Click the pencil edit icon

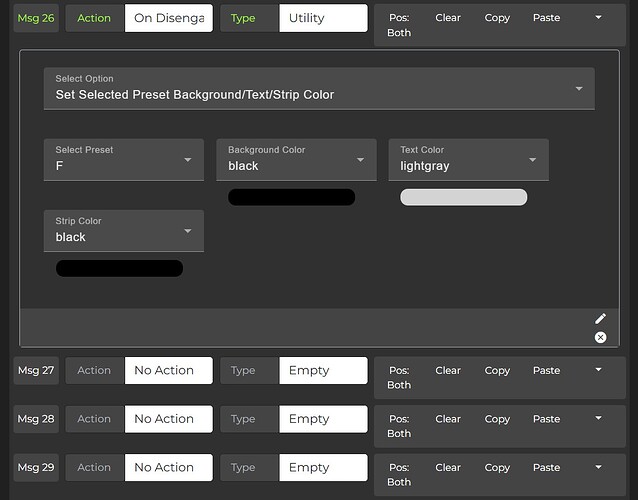coord(600,319)
